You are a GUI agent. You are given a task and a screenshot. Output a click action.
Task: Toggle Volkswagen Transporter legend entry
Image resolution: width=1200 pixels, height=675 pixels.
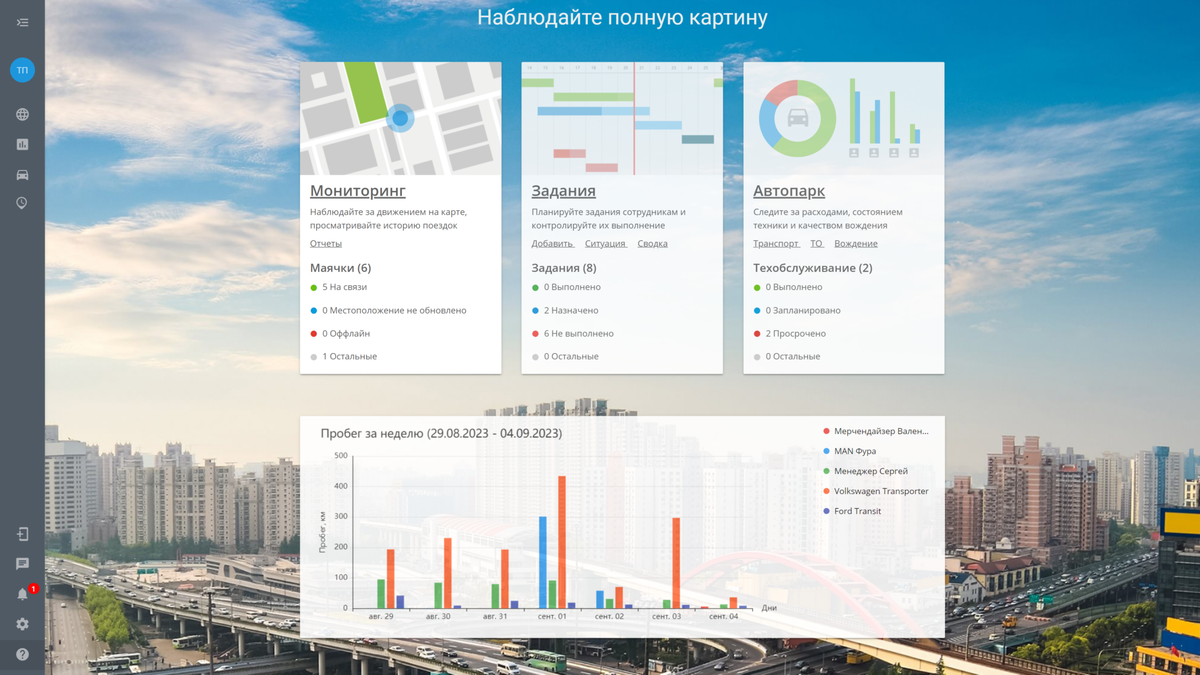click(875, 491)
